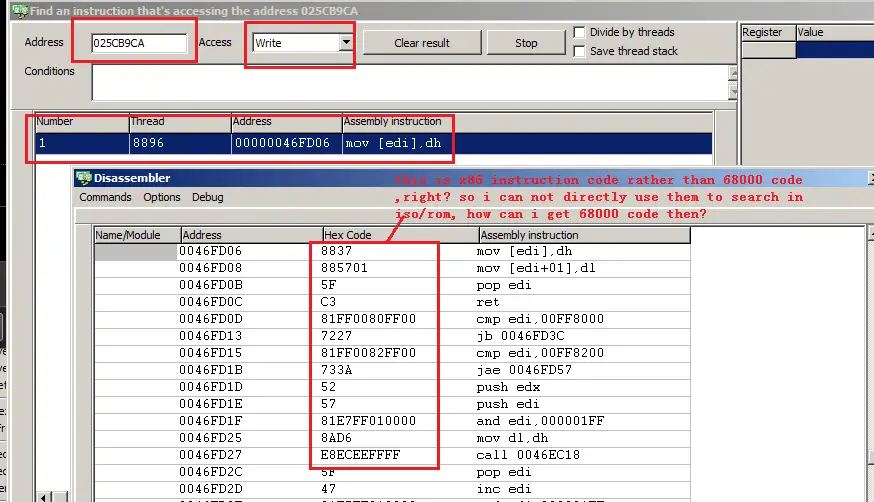874x502 pixels.
Task: Click the Disassembler horizontal scrollbar left arrow
Action: point(45,496)
